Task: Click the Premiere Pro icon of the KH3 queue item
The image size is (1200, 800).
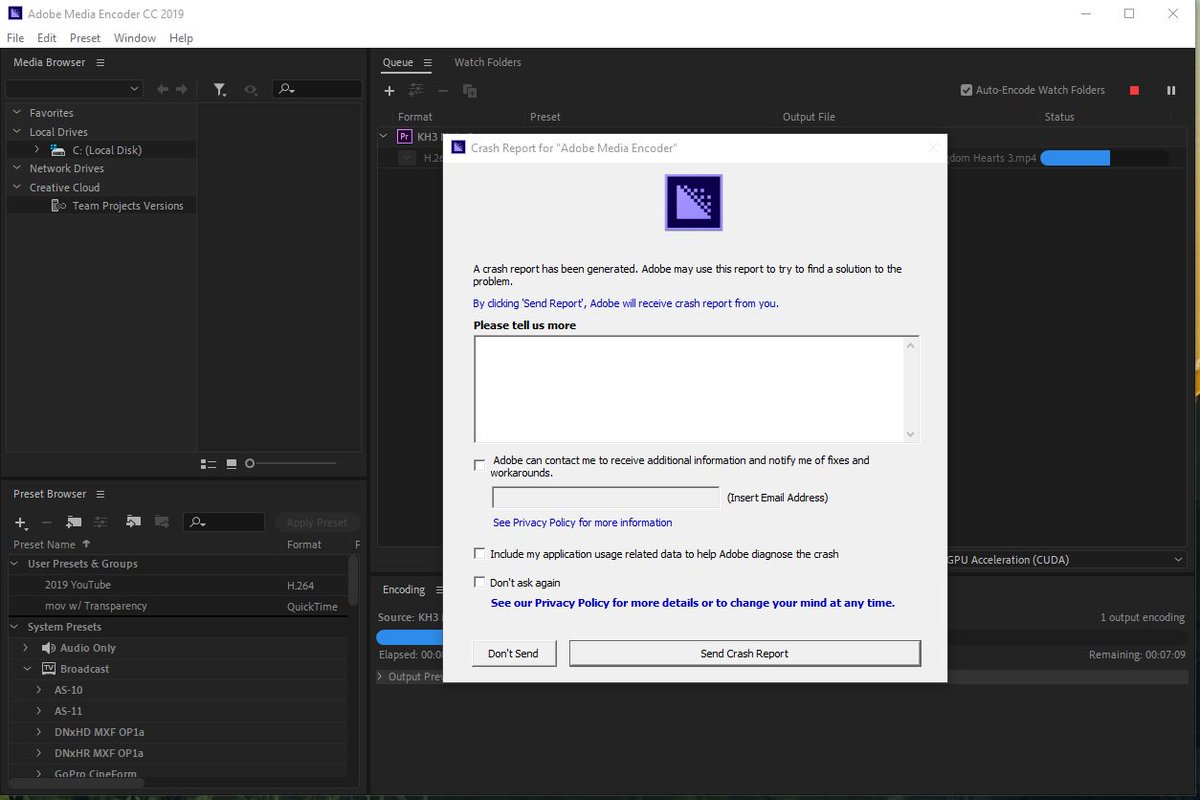Action: pos(405,136)
